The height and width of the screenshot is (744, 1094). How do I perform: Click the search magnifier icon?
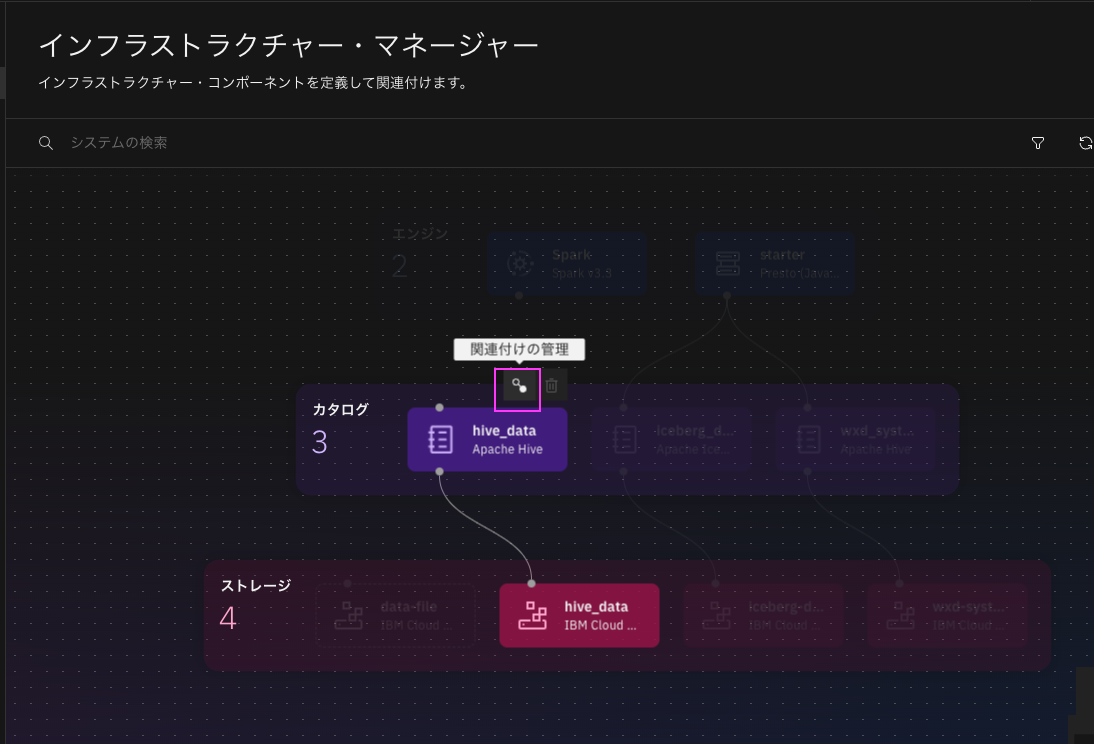coord(46,143)
